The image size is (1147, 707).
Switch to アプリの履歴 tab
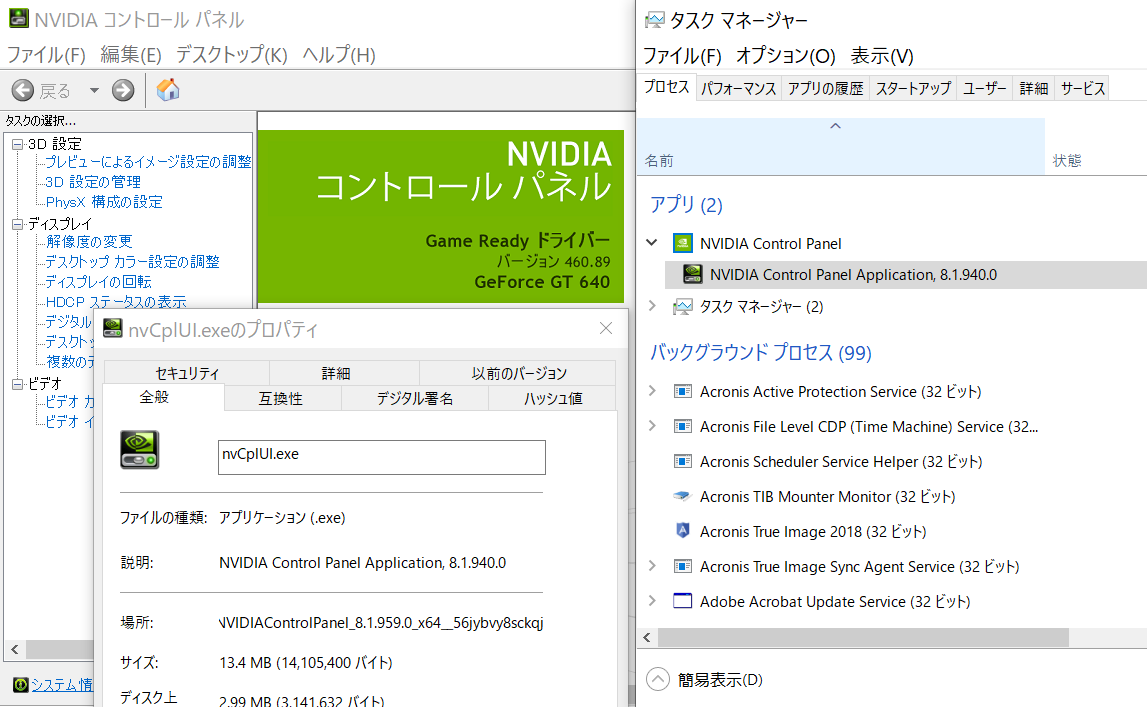(825, 88)
